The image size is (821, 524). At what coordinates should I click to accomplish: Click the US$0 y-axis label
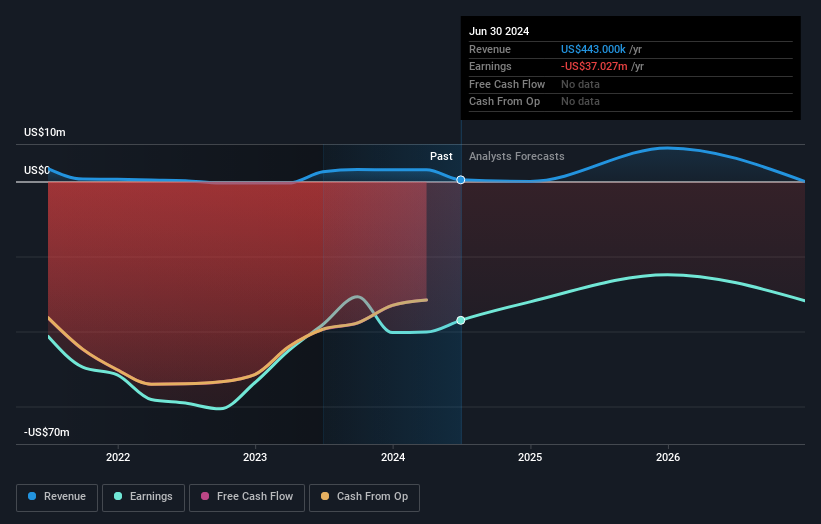[37, 170]
